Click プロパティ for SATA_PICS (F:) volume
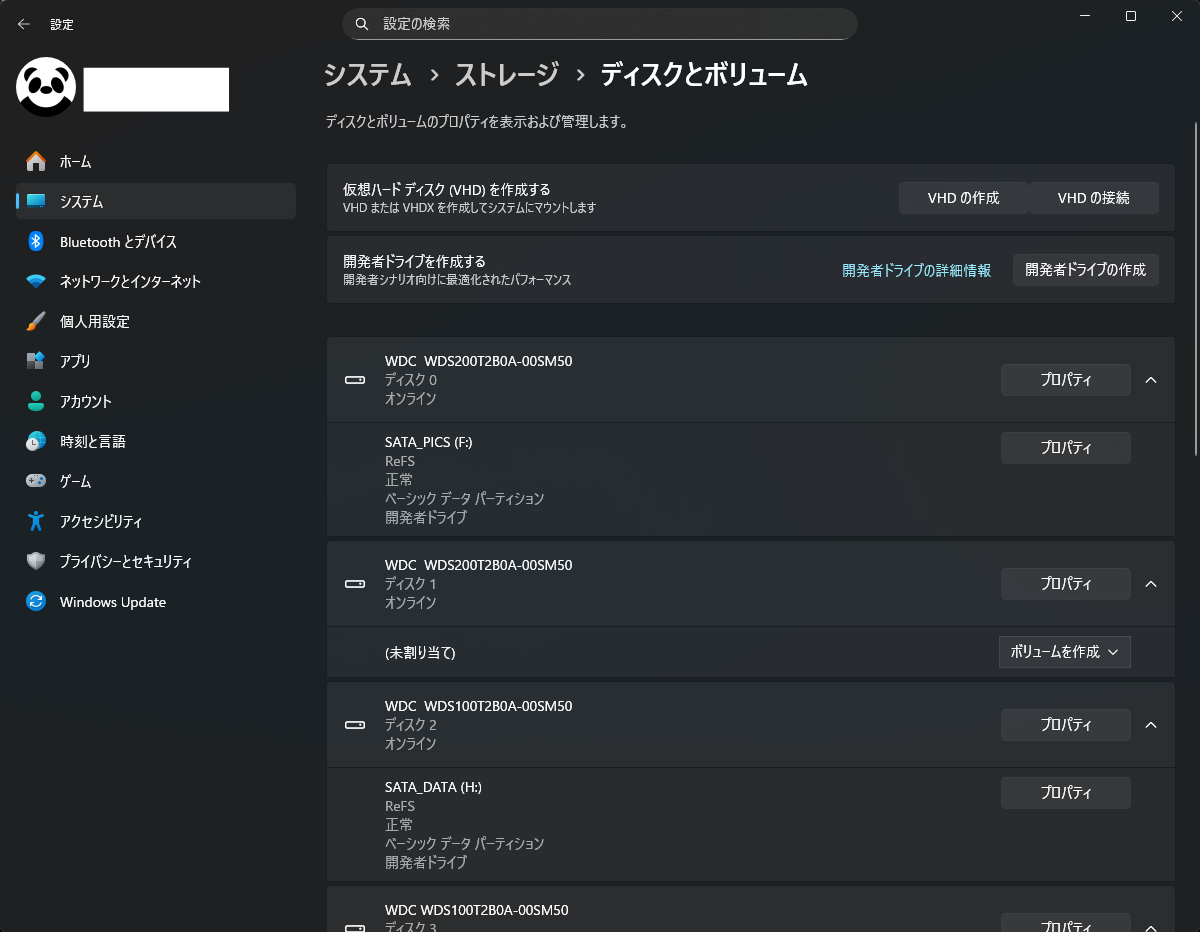Screen dimensions: 1200x932 pyautogui.click(x=1065, y=448)
